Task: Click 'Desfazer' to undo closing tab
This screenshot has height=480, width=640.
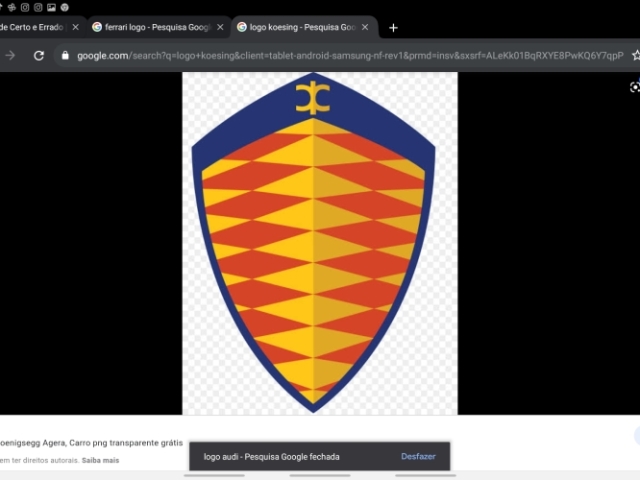Action: [418, 456]
